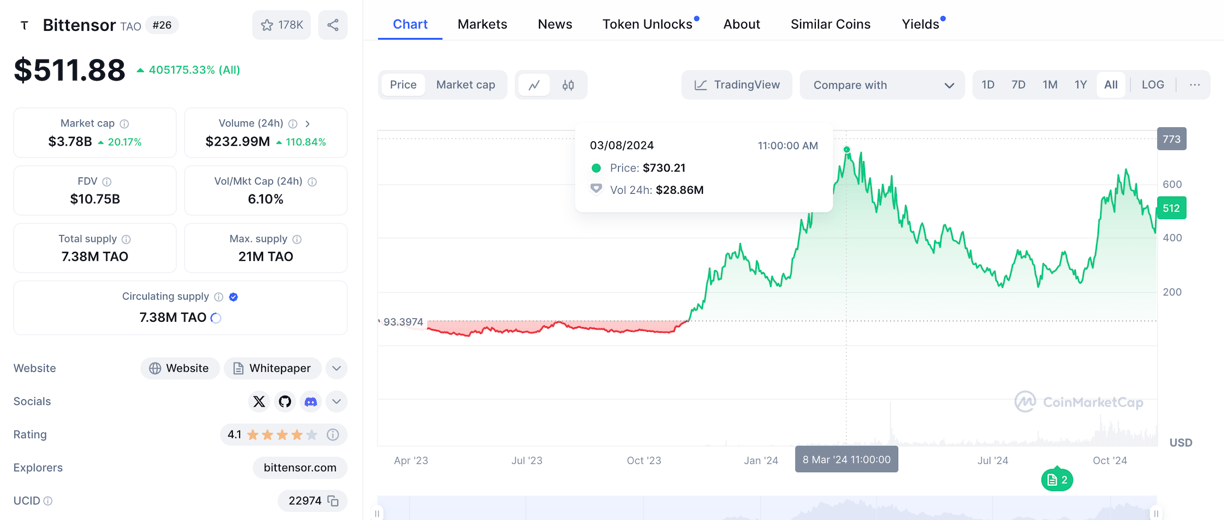Open the TradingView chart button
The height and width of the screenshot is (520, 1224).
(x=737, y=85)
